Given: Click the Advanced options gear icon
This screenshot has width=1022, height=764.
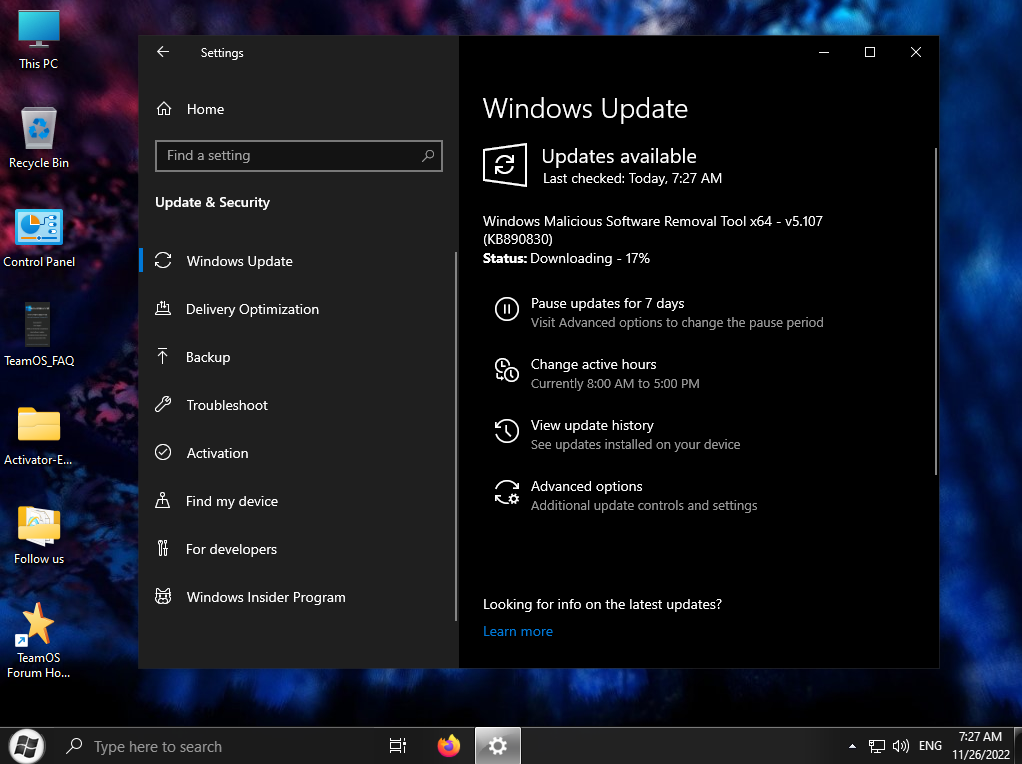Looking at the screenshot, I should pyautogui.click(x=507, y=493).
